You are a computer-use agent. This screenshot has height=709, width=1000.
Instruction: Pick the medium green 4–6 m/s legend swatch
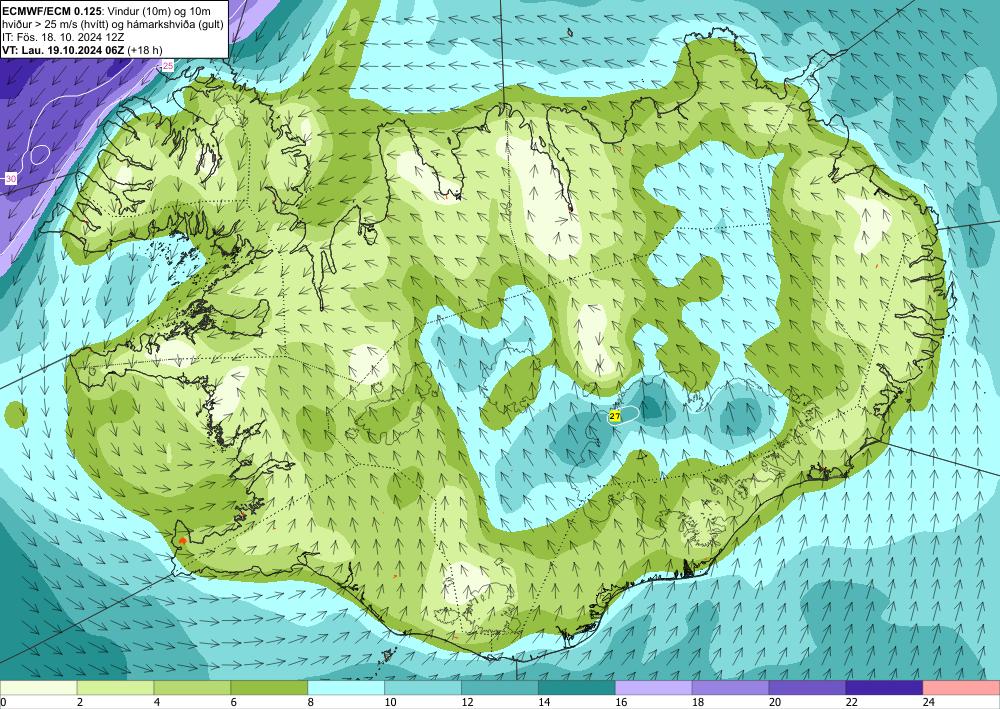[x=192, y=688]
